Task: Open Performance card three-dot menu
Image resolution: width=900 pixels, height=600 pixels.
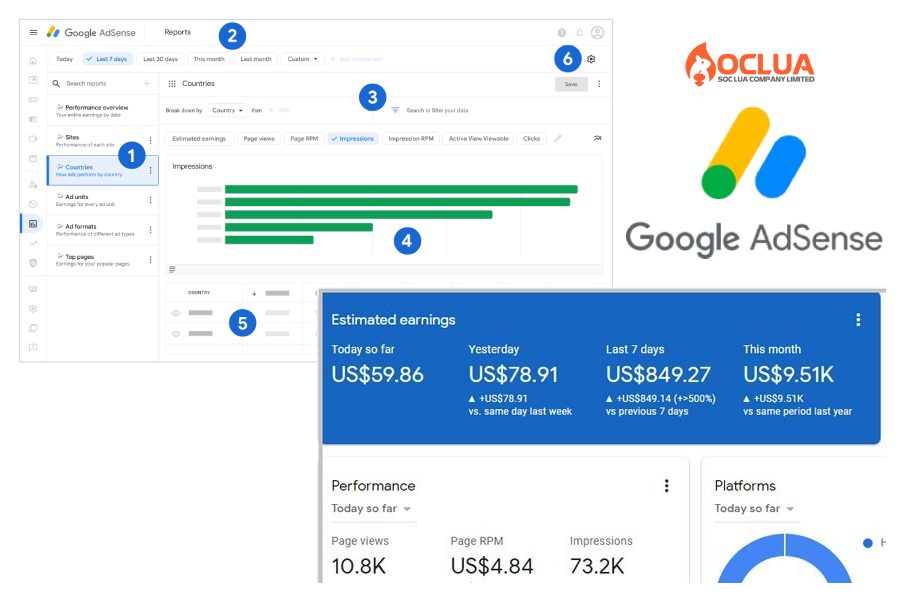Action: coord(666,486)
